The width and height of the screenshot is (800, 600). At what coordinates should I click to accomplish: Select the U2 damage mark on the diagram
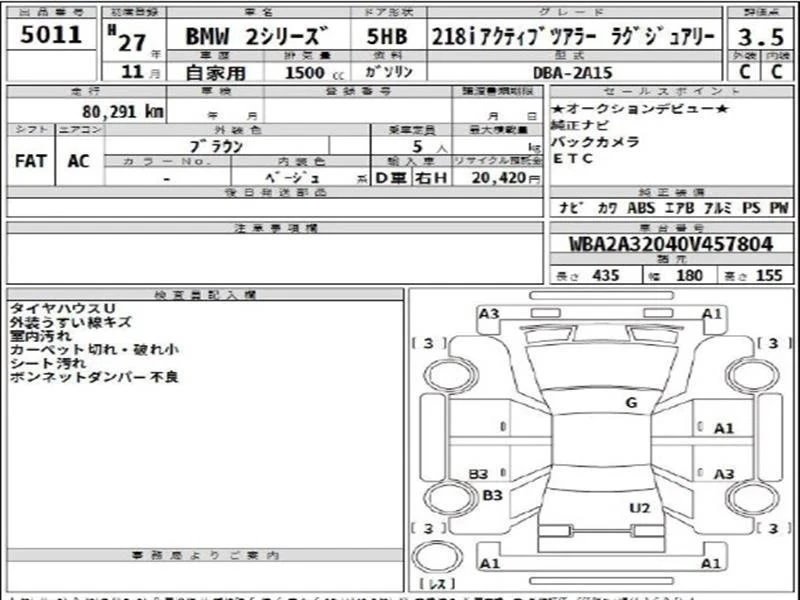pos(639,508)
